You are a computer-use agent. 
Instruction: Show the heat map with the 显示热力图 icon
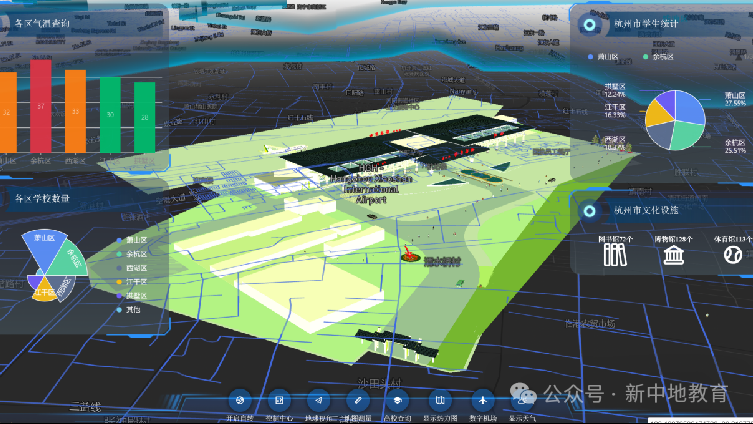439,400
